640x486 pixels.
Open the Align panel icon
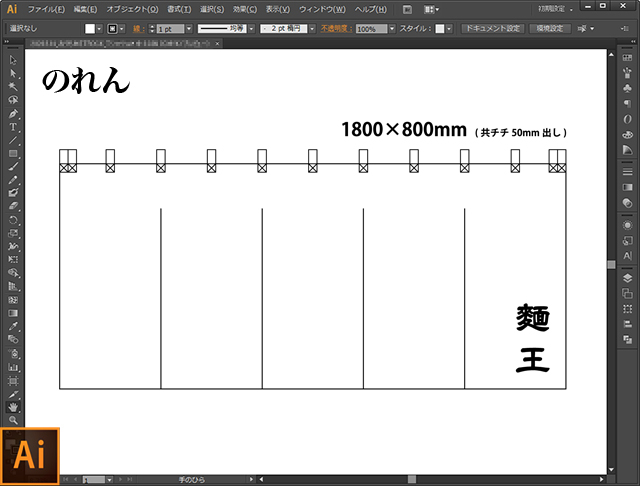coord(627,324)
